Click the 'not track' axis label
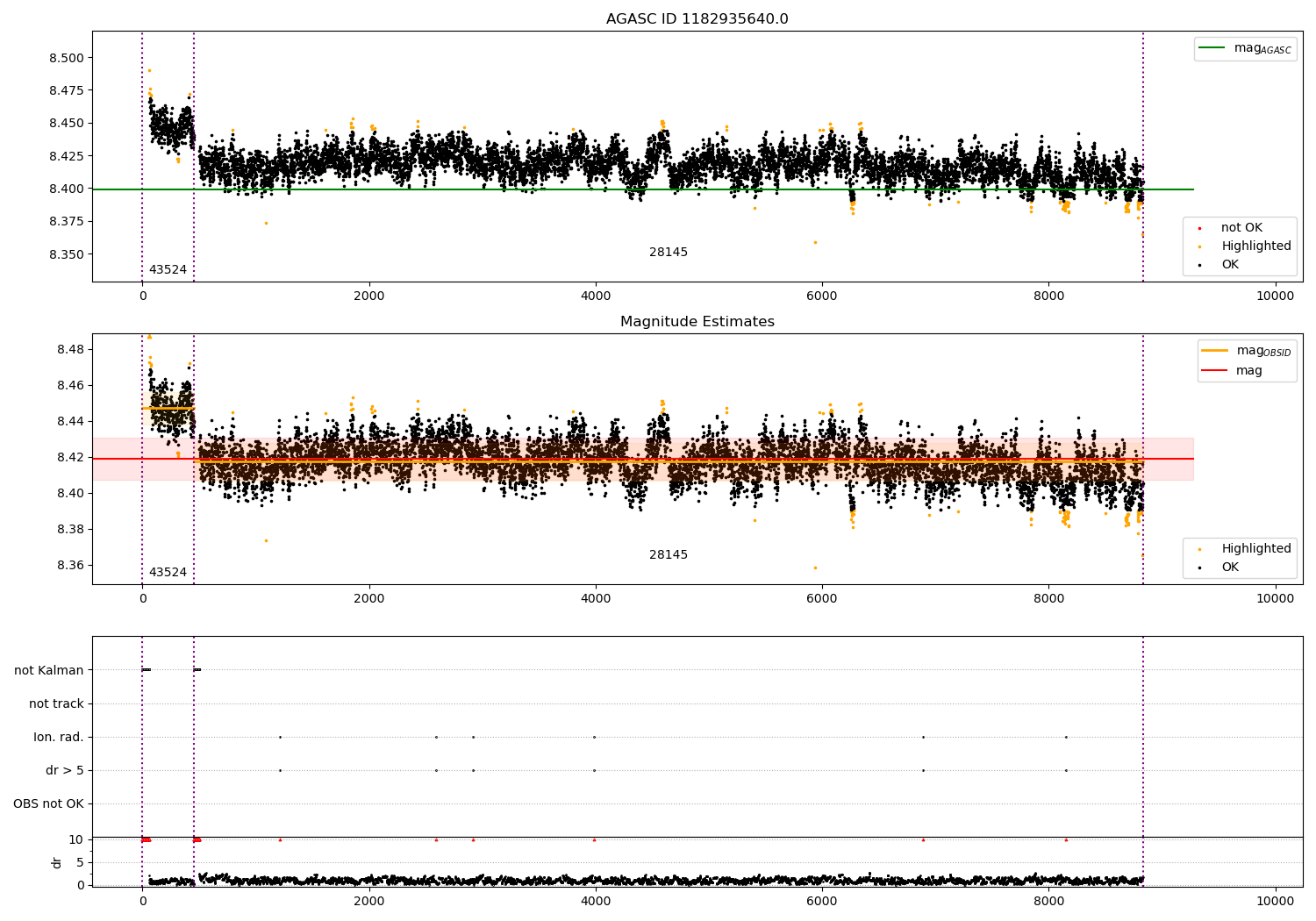 click(56, 703)
